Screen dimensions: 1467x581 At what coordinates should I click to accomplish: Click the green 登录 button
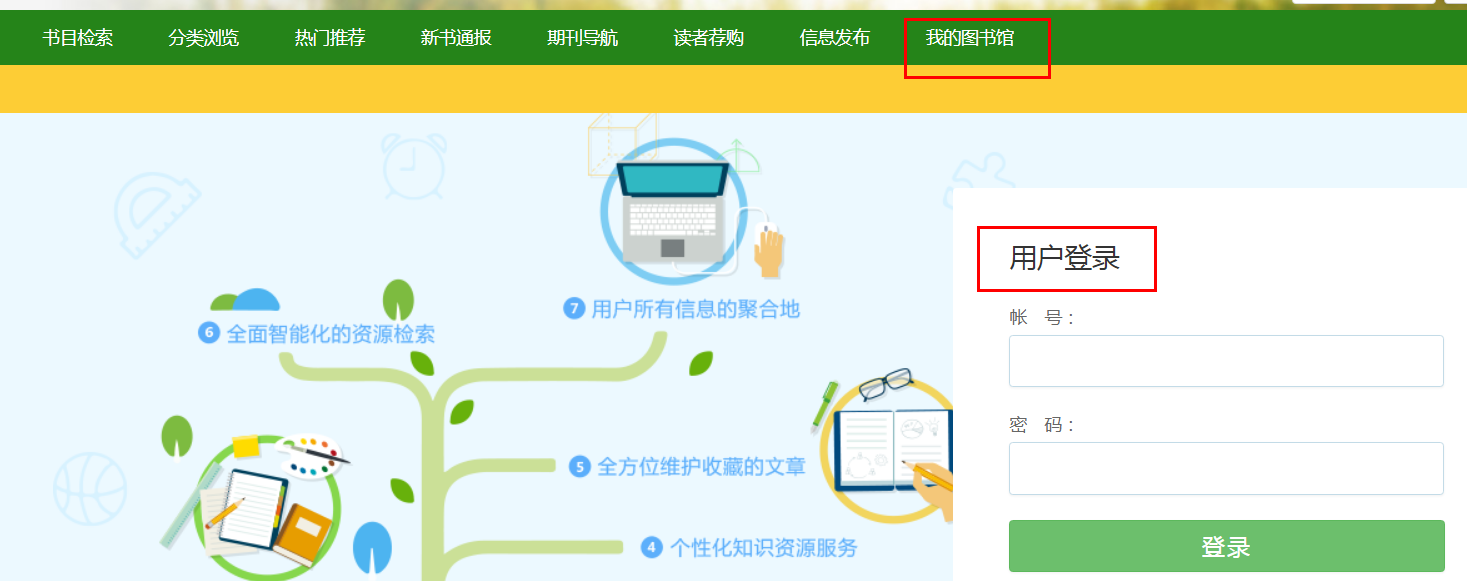click(1226, 546)
